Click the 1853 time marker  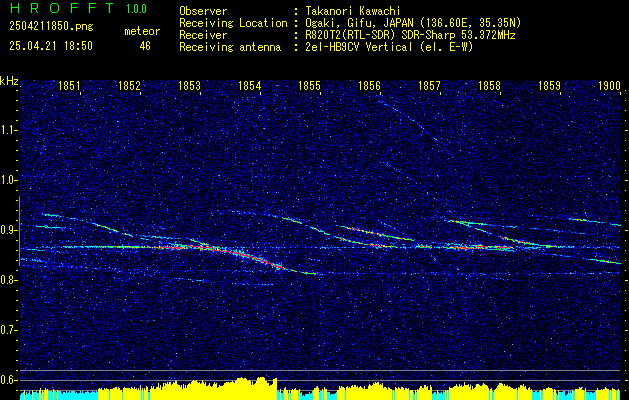(x=189, y=86)
